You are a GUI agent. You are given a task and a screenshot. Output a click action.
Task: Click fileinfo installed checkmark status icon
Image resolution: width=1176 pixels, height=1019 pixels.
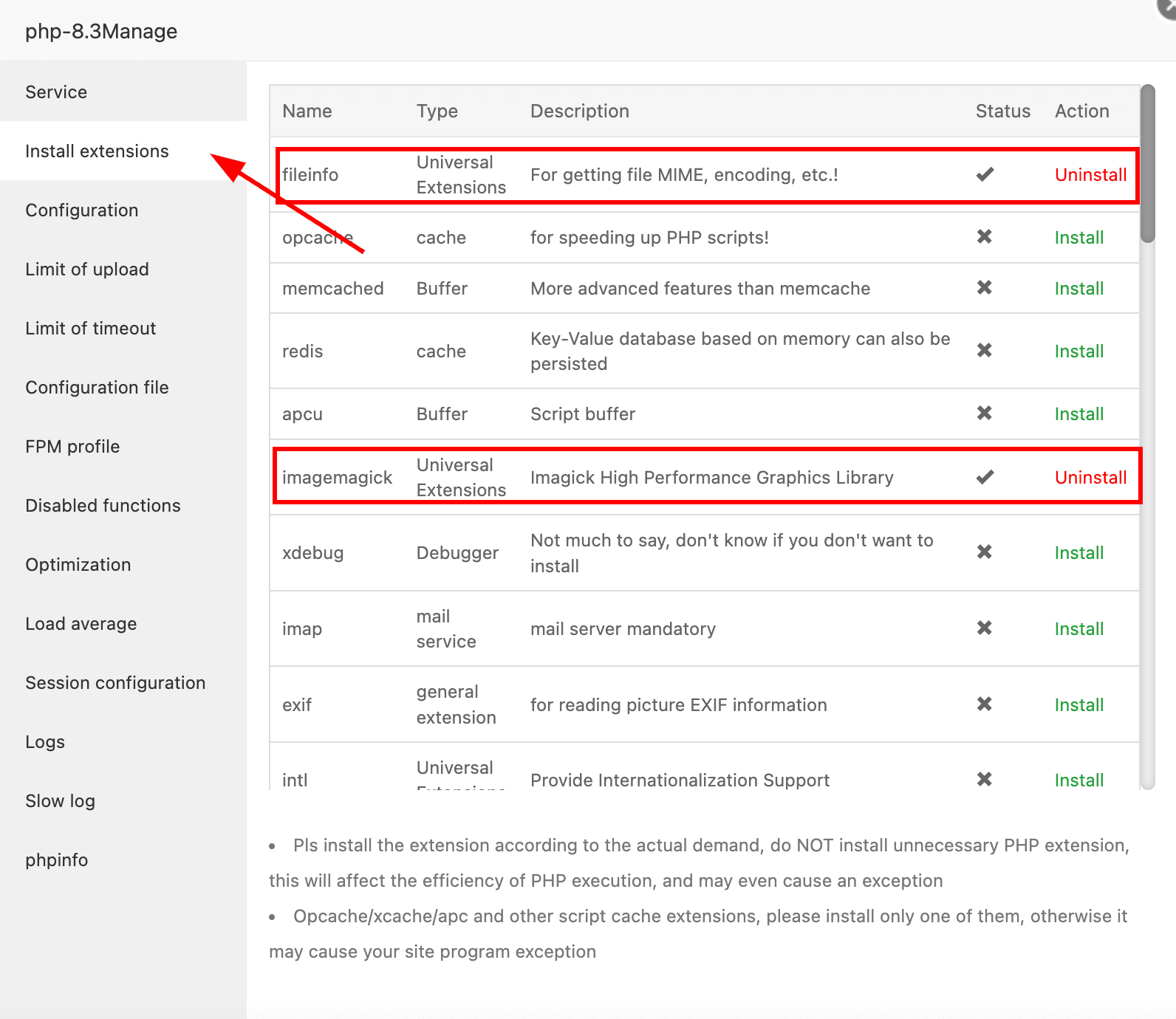click(x=985, y=174)
